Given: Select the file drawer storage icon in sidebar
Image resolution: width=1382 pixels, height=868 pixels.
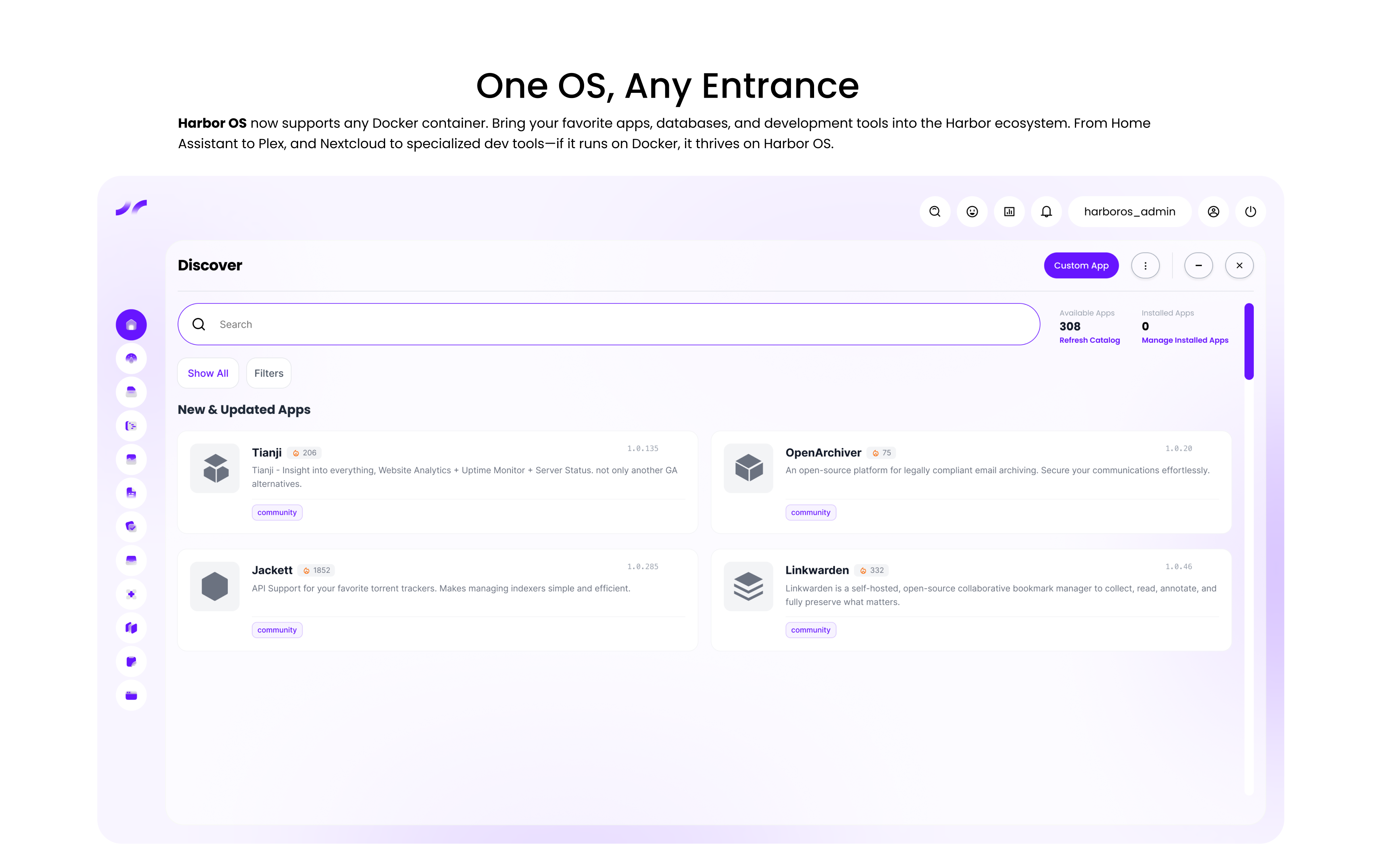Looking at the screenshot, I should 131,392.
